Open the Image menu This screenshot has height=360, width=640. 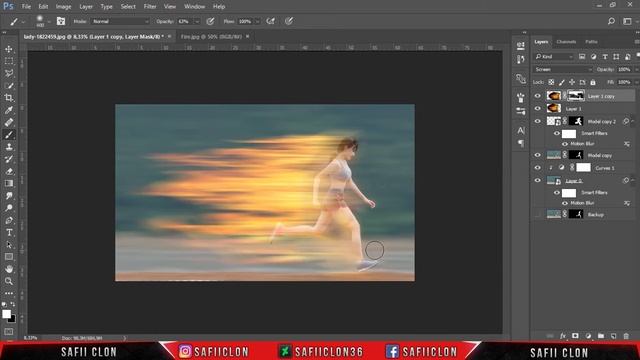(x=63, y=7)
